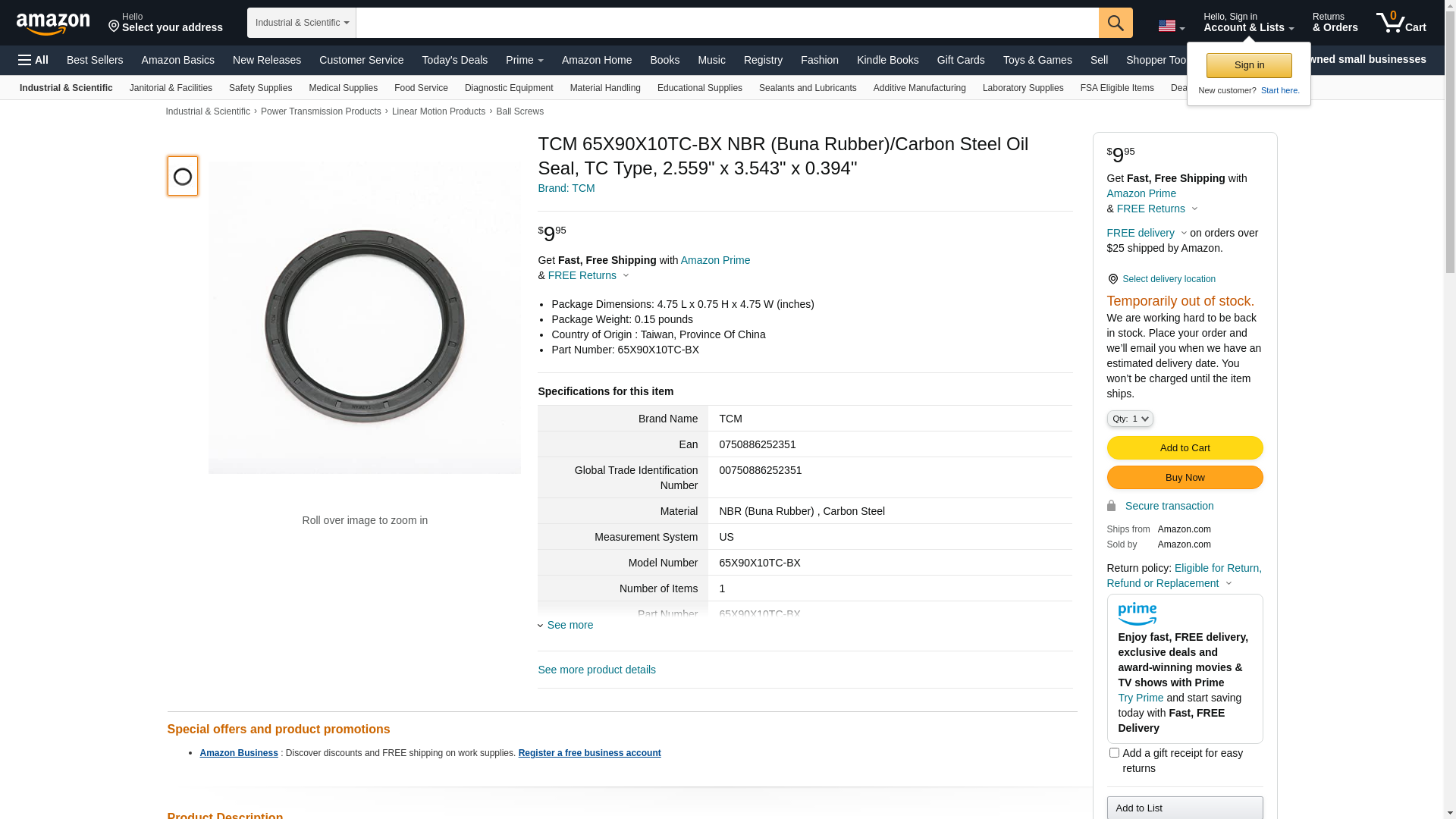Click the Brand: TCM link

point(566,188)
